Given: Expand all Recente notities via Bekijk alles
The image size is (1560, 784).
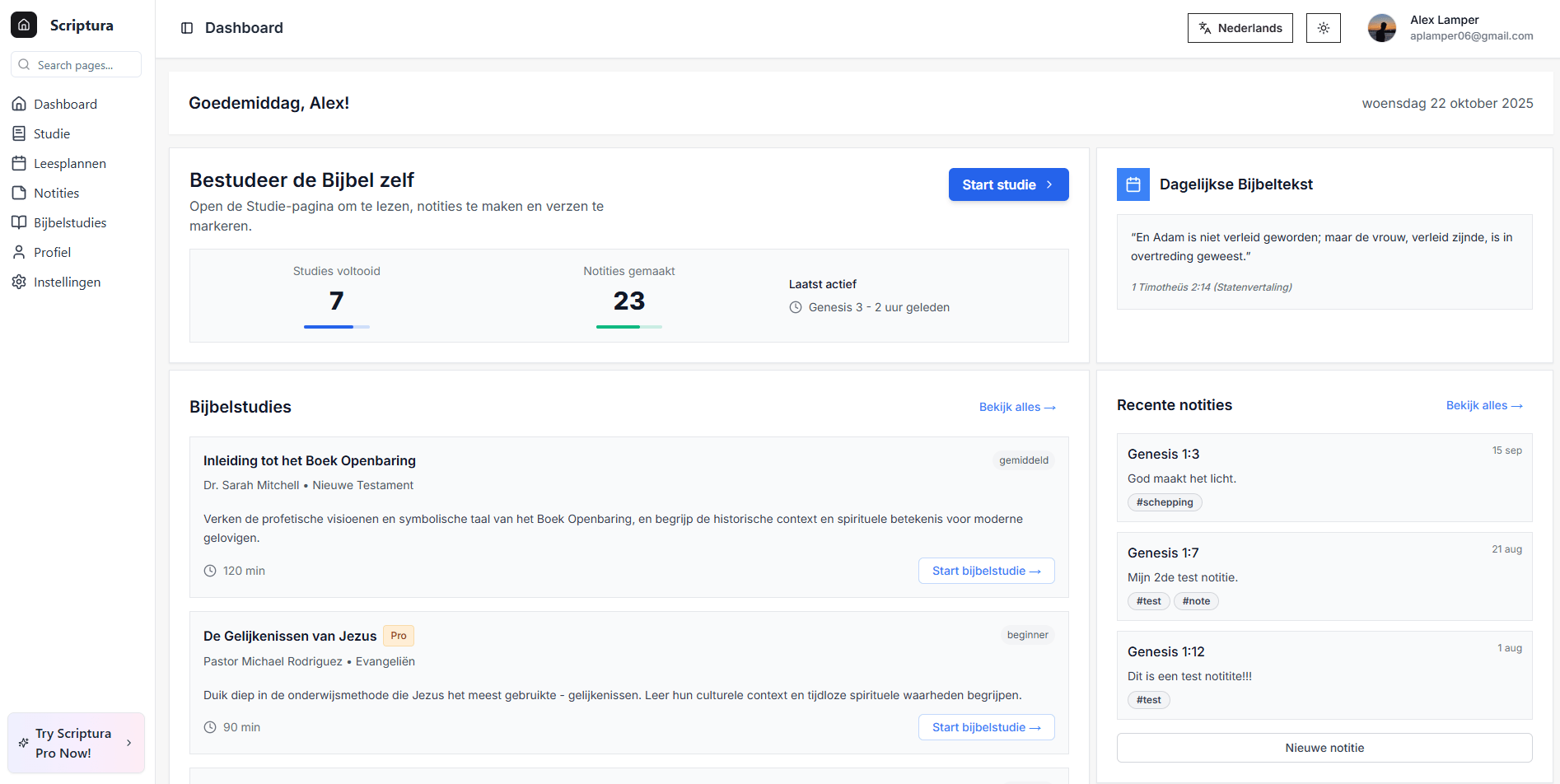Looking at the screenshot, I should 1483,405.
